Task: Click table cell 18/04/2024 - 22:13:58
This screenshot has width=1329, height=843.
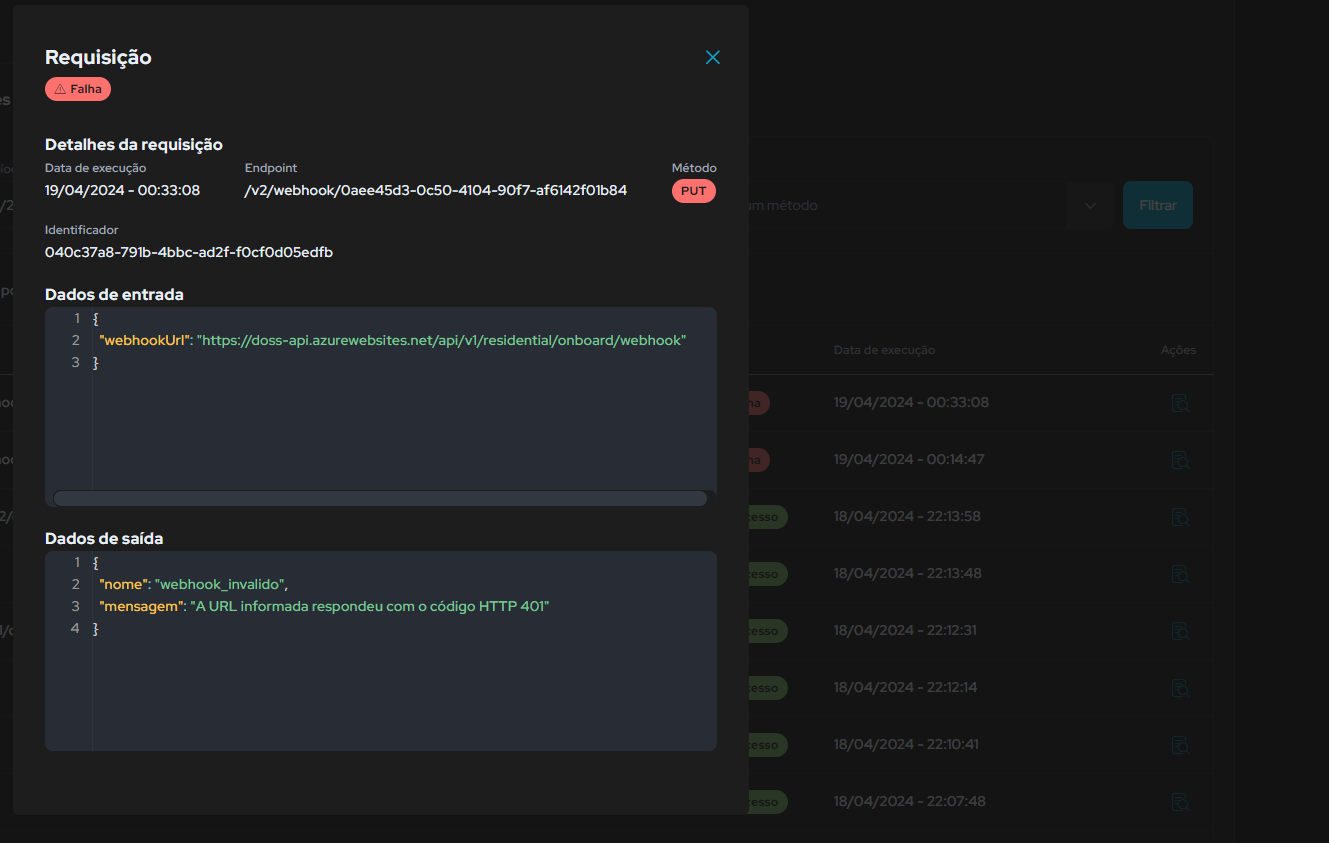Action: coord(907,517)
